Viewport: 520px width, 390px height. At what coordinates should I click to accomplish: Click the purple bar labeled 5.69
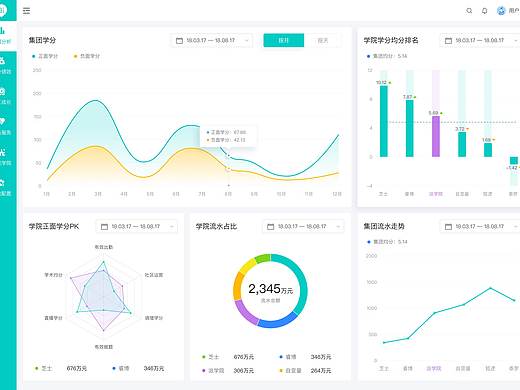tap(436, 136)
